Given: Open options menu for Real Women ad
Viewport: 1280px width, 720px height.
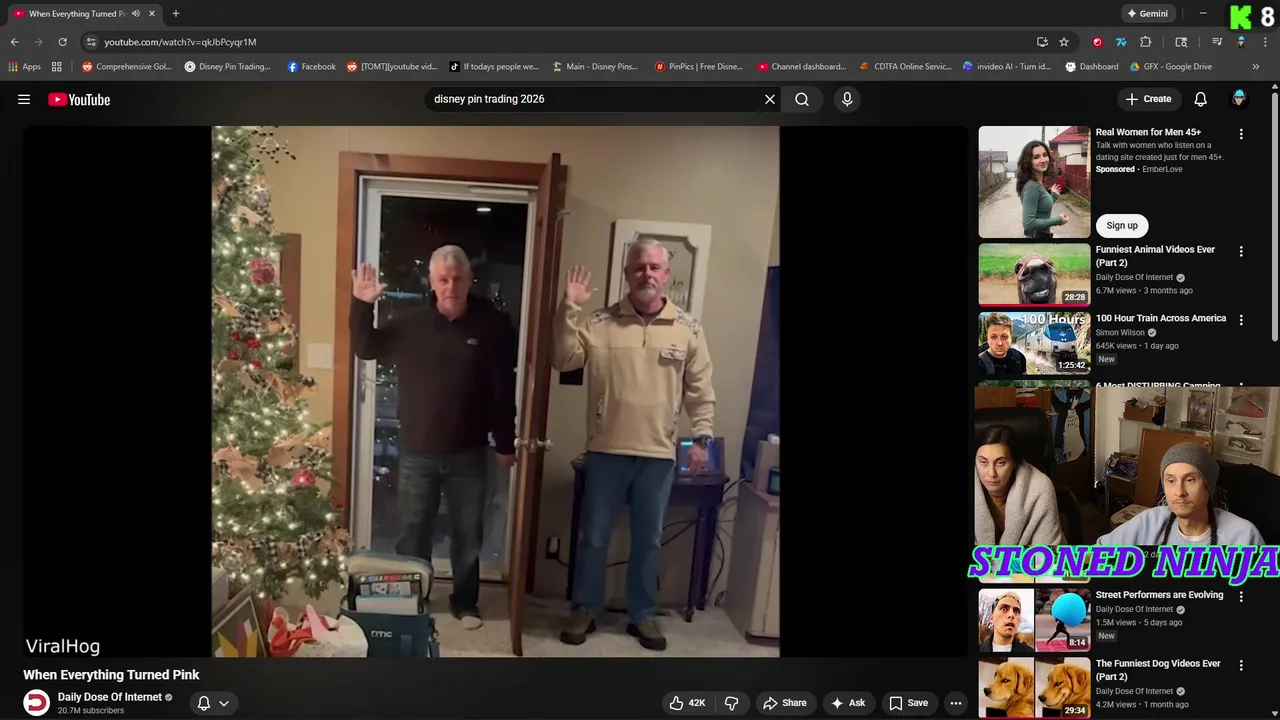Looking at the screenshot, I should pyautogui.click(x=1241, y=134).
